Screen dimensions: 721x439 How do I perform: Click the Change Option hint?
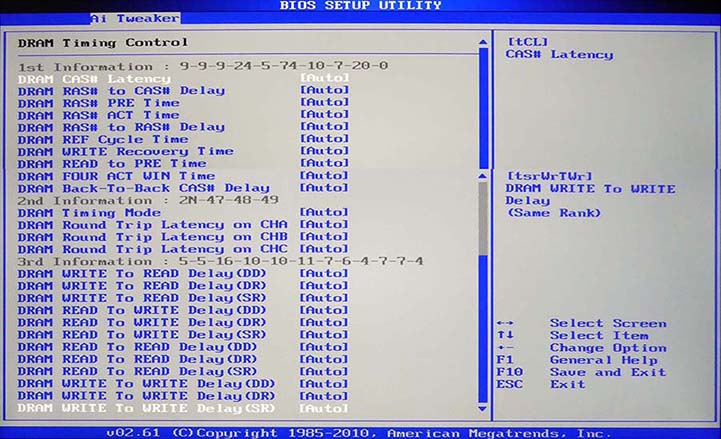pyautogui.click(x=582, y=348)
